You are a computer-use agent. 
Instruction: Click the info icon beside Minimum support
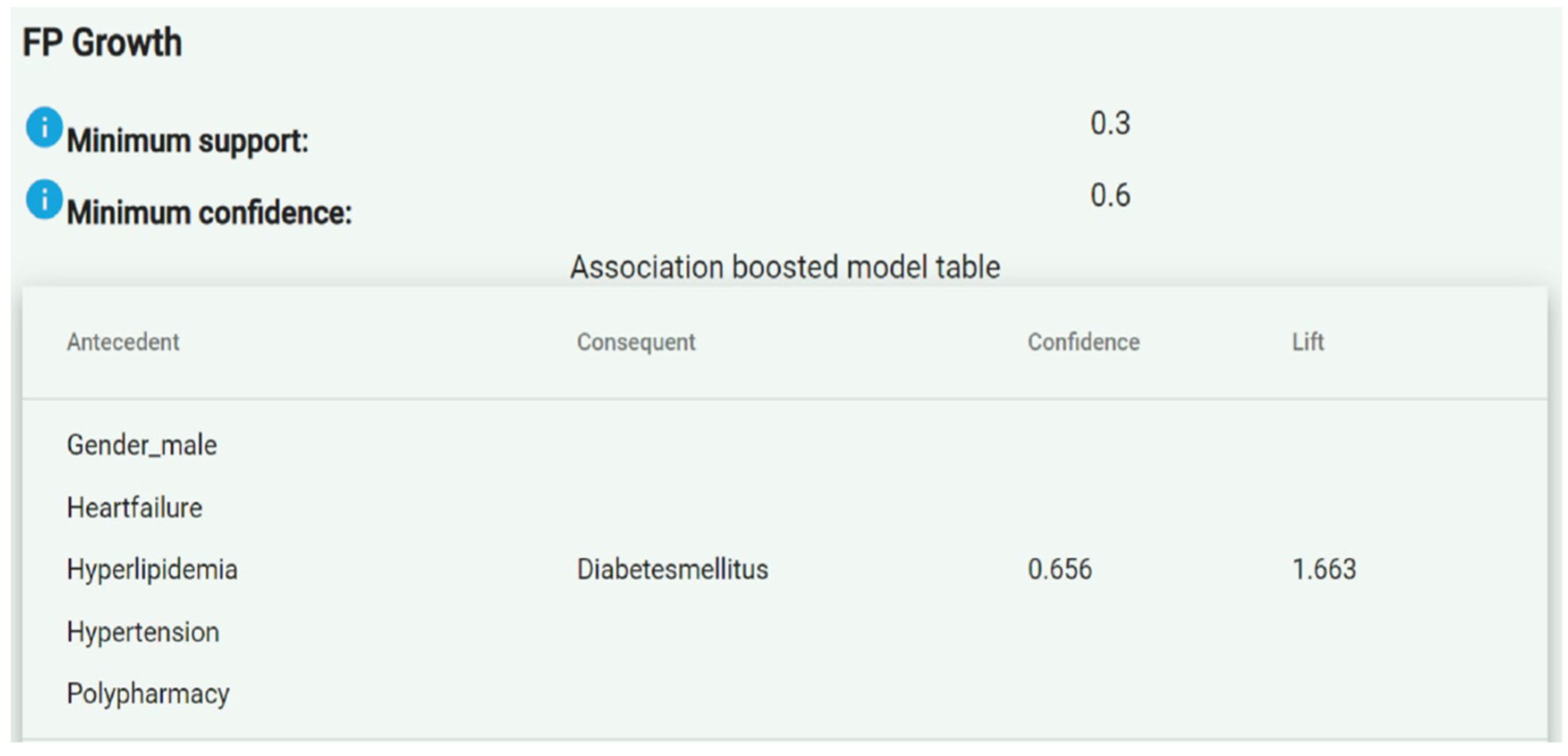point(44,127)
